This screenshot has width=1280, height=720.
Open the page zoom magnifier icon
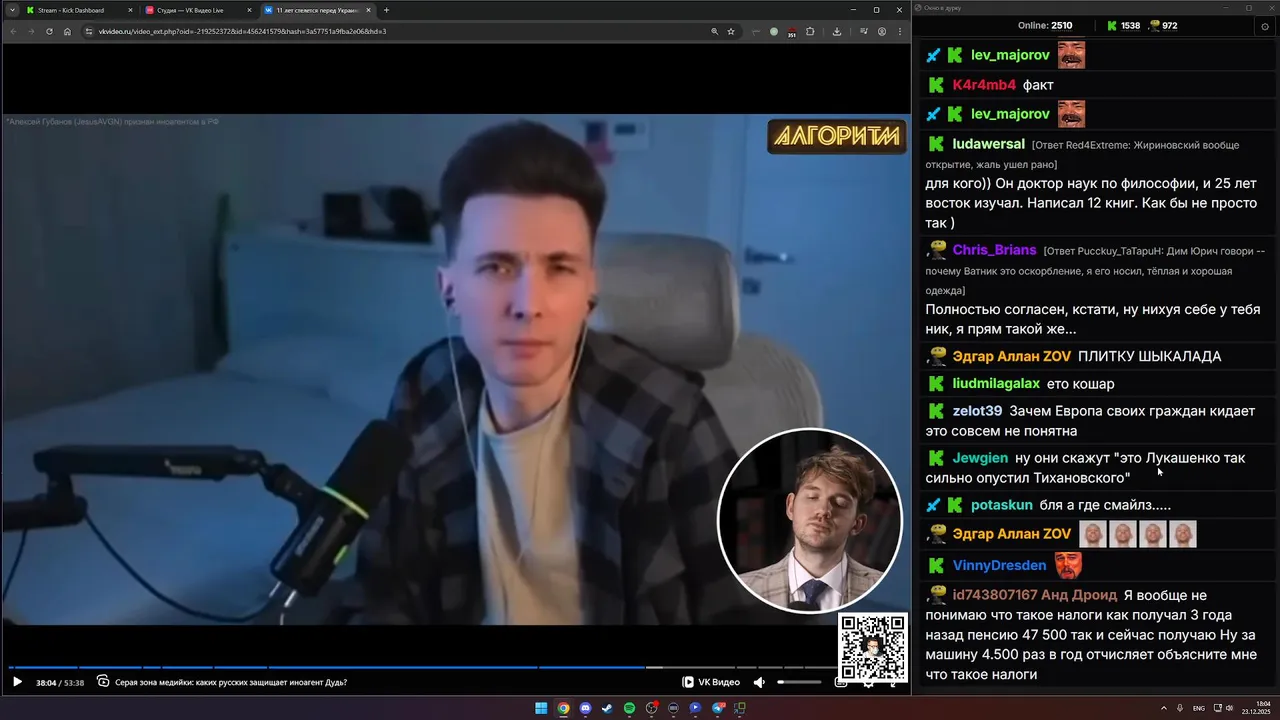point(714,31)
